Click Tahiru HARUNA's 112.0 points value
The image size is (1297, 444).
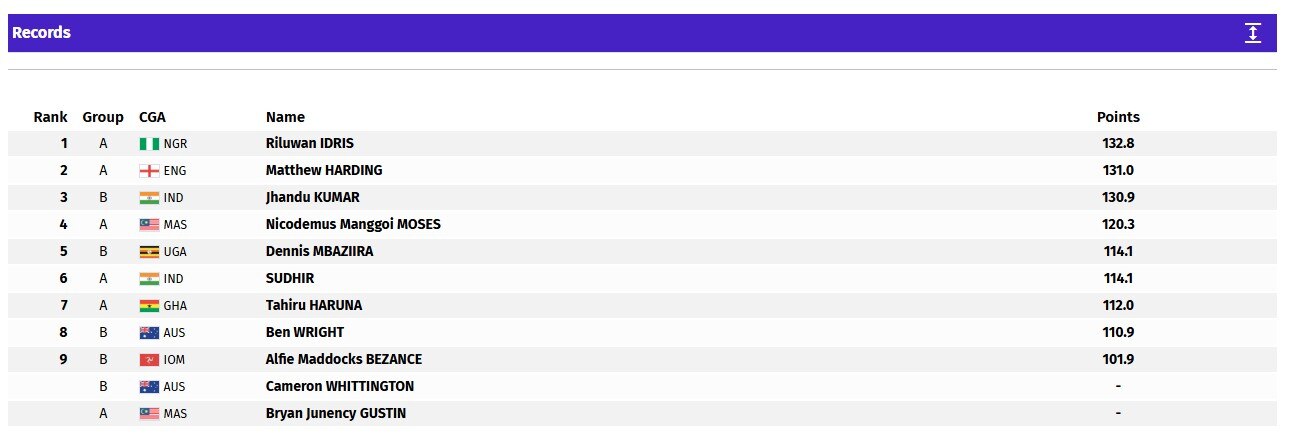(x=1118, y=305)
